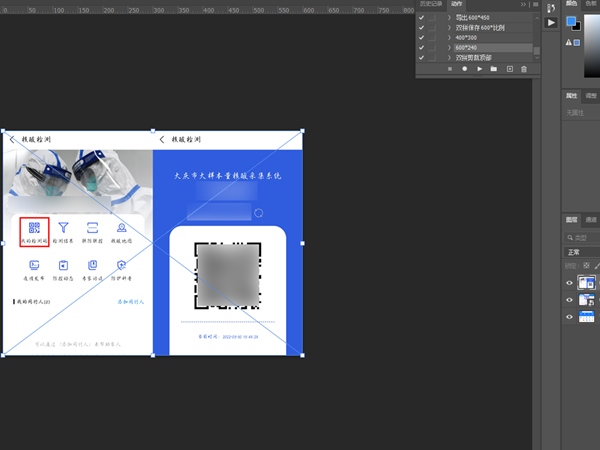Select the 600*240 action row
The height and width of the screenshot is (450, 600).
click(x=493, y=47)
